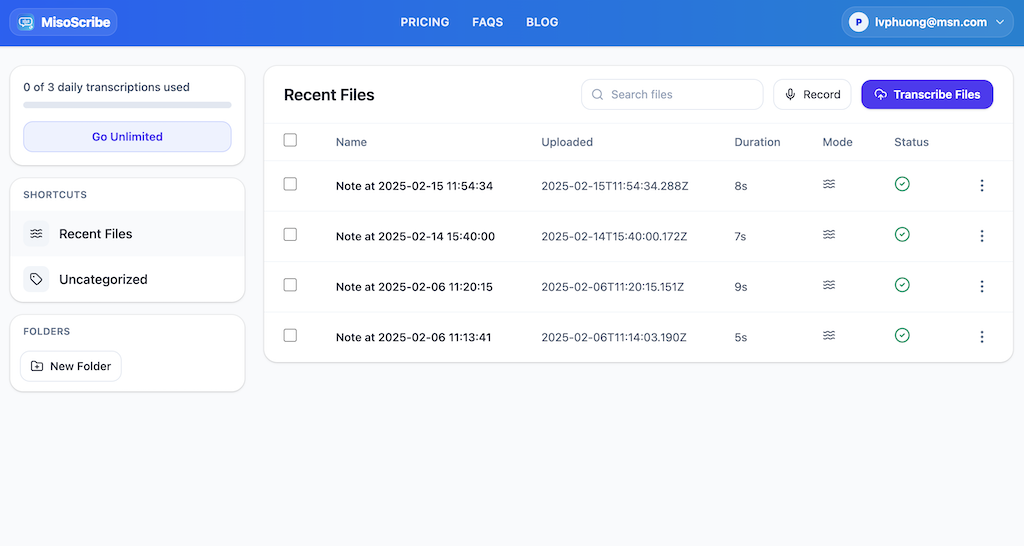Click the mode waves icon for the 11:20:15 note
This screenshot has height=546, width=1024.
coord(829,285)
